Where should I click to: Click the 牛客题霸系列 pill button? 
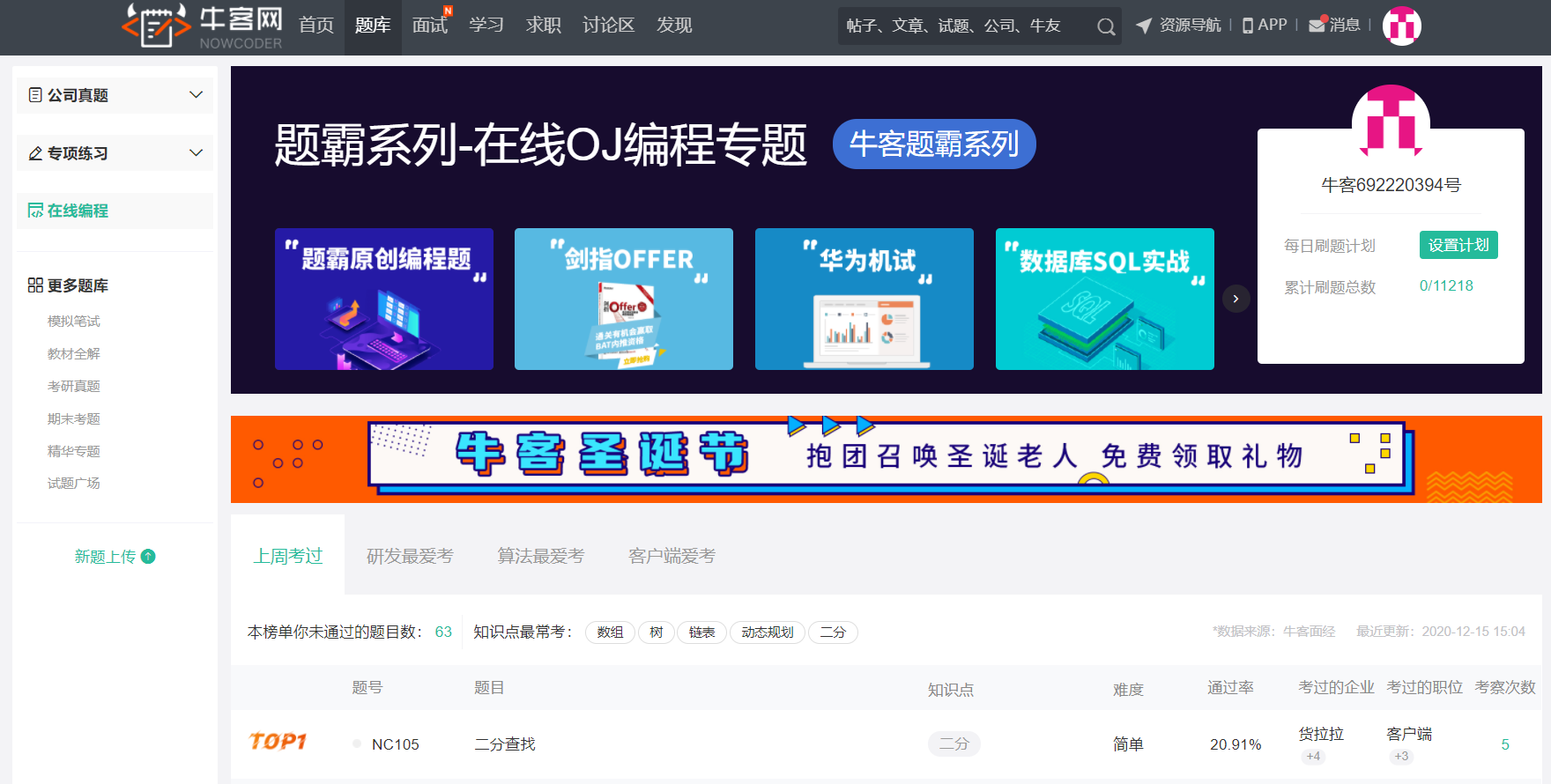934,144
